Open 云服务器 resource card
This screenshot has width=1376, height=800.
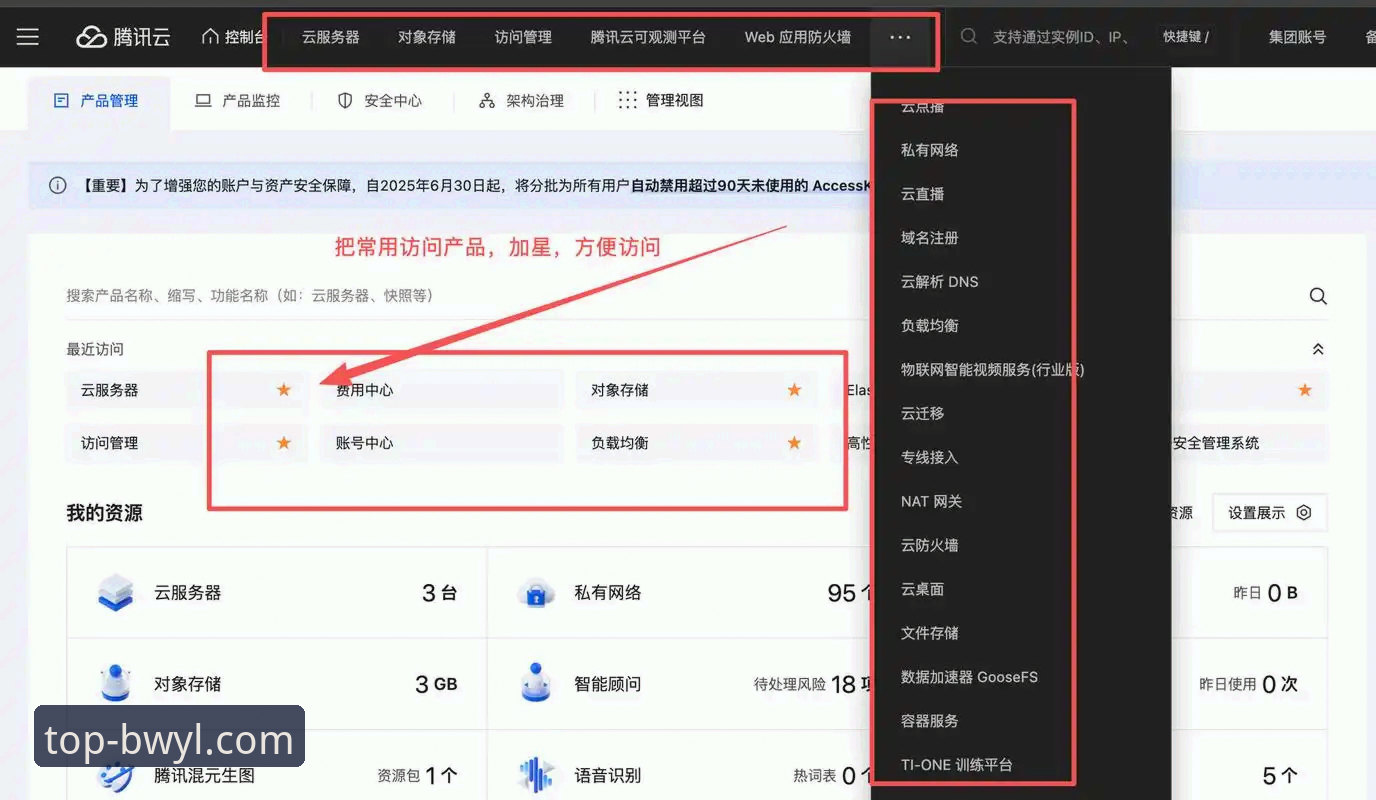pyautogui.click(x=277, y=593)
